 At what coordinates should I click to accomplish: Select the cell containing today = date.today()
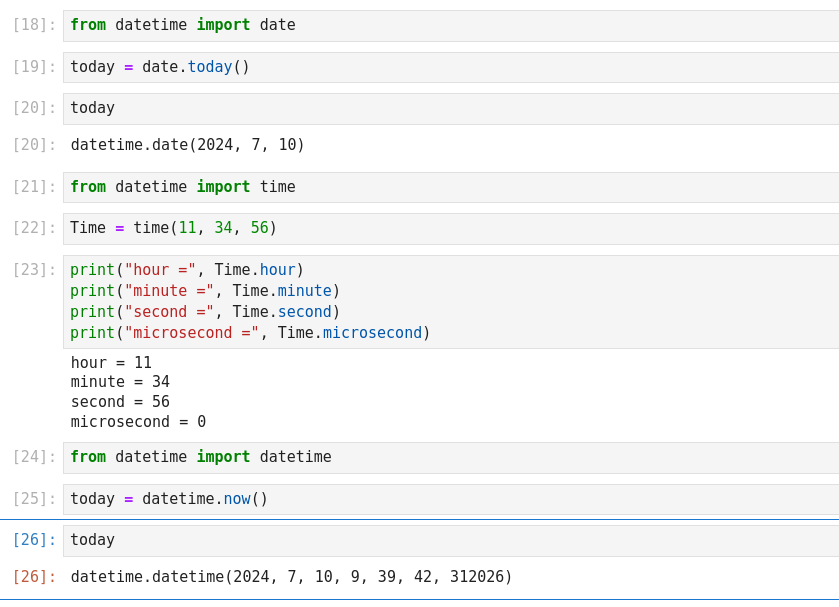[450, 67]
